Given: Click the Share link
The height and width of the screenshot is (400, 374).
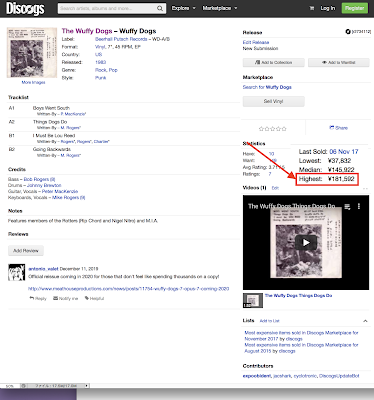Looking at the screenshot, I should [338, 128].
